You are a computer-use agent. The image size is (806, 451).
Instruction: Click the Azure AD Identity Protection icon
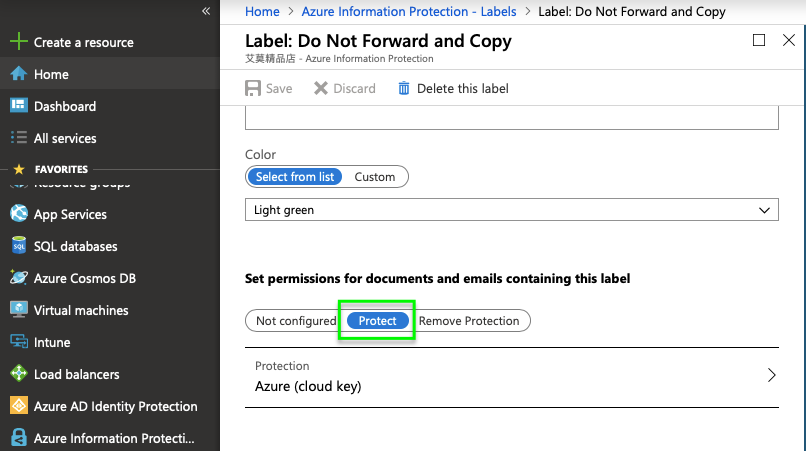click(x=19, y=406)
